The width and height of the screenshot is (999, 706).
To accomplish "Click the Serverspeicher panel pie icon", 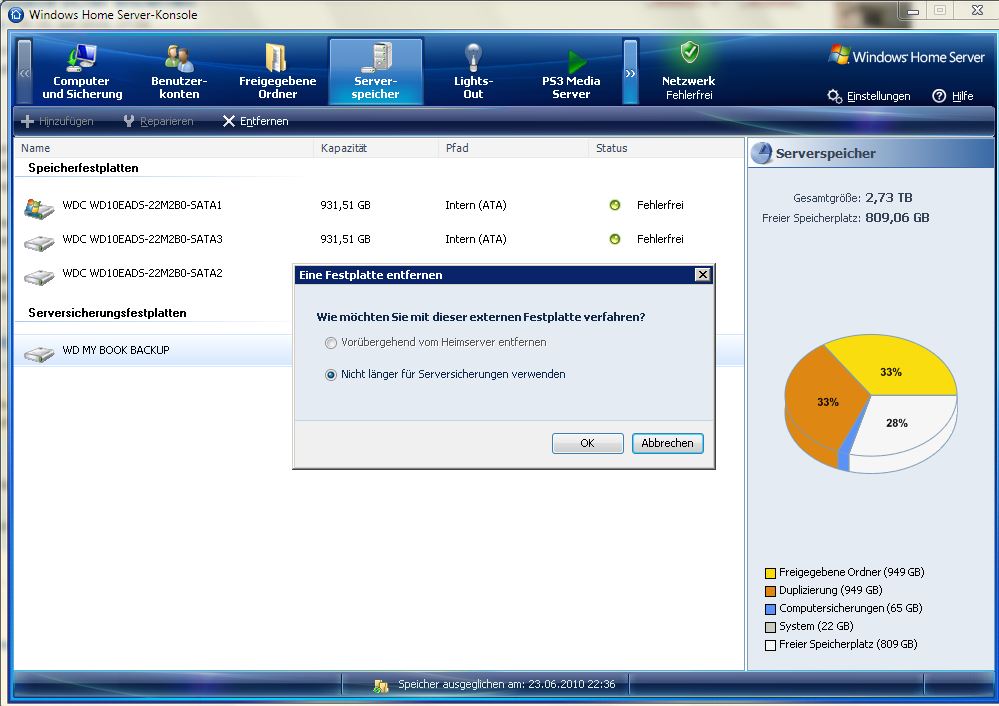I will tap(761, 154).
